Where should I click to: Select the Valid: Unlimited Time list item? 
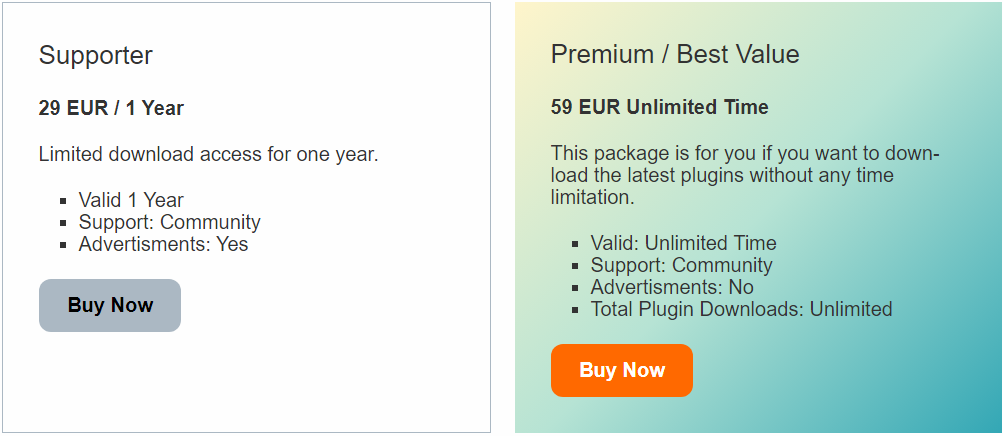tap(683, 243)
